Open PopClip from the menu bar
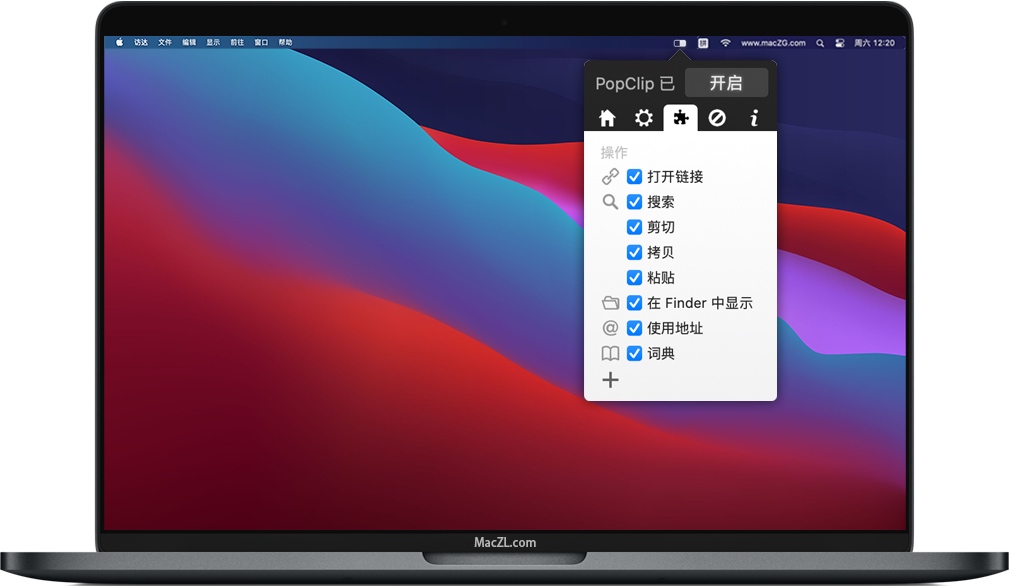The height and width of the screenshot is (586, 1009). tap(680, 43)
